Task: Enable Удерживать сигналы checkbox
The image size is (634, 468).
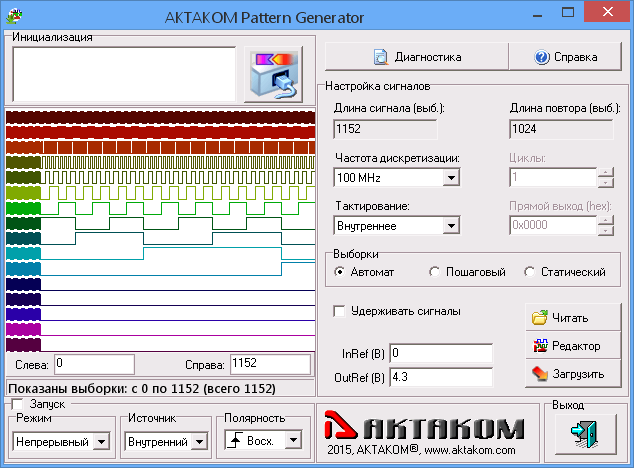Action: 340,311
